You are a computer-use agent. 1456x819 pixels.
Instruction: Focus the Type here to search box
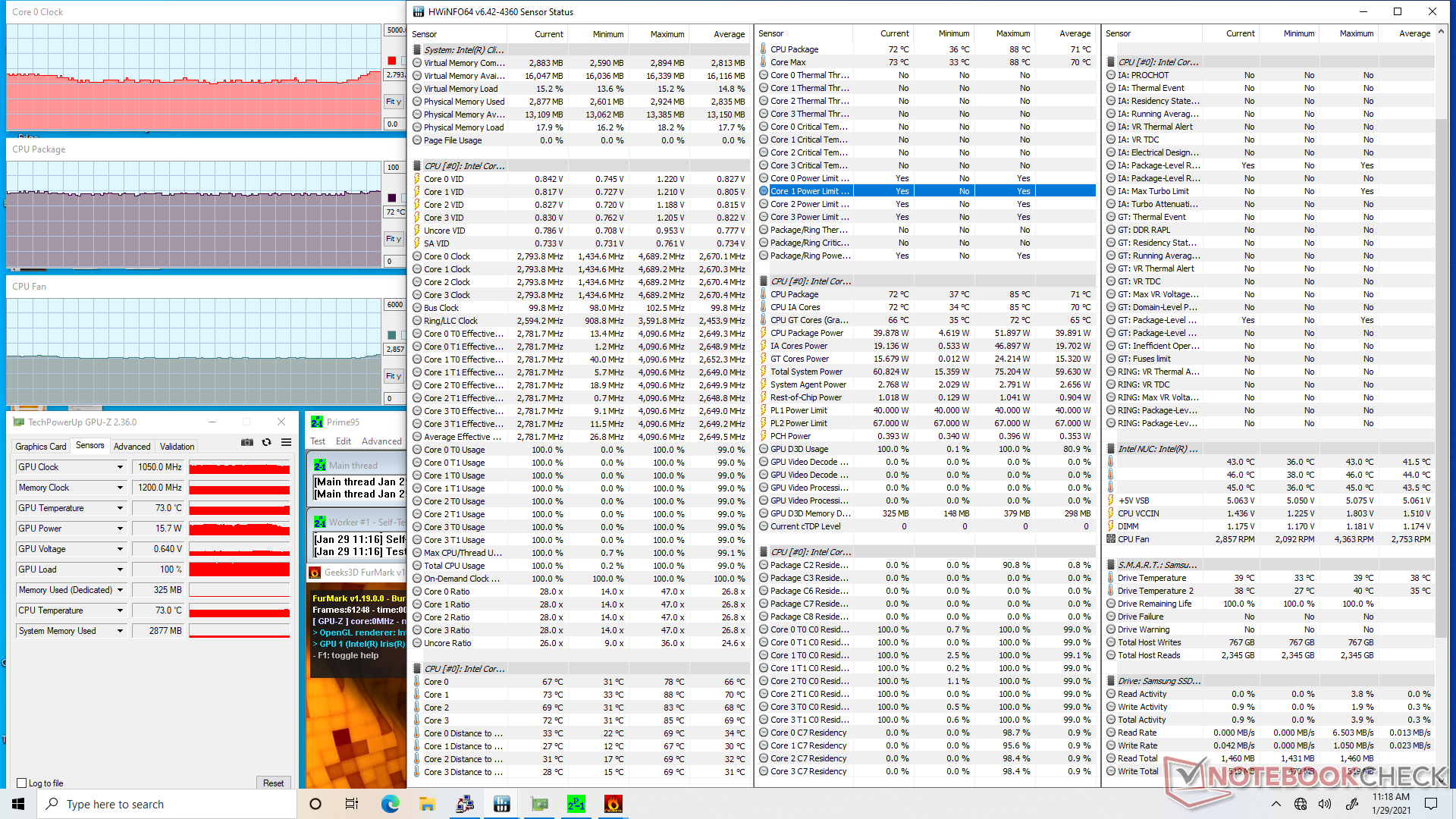point(167,804)
